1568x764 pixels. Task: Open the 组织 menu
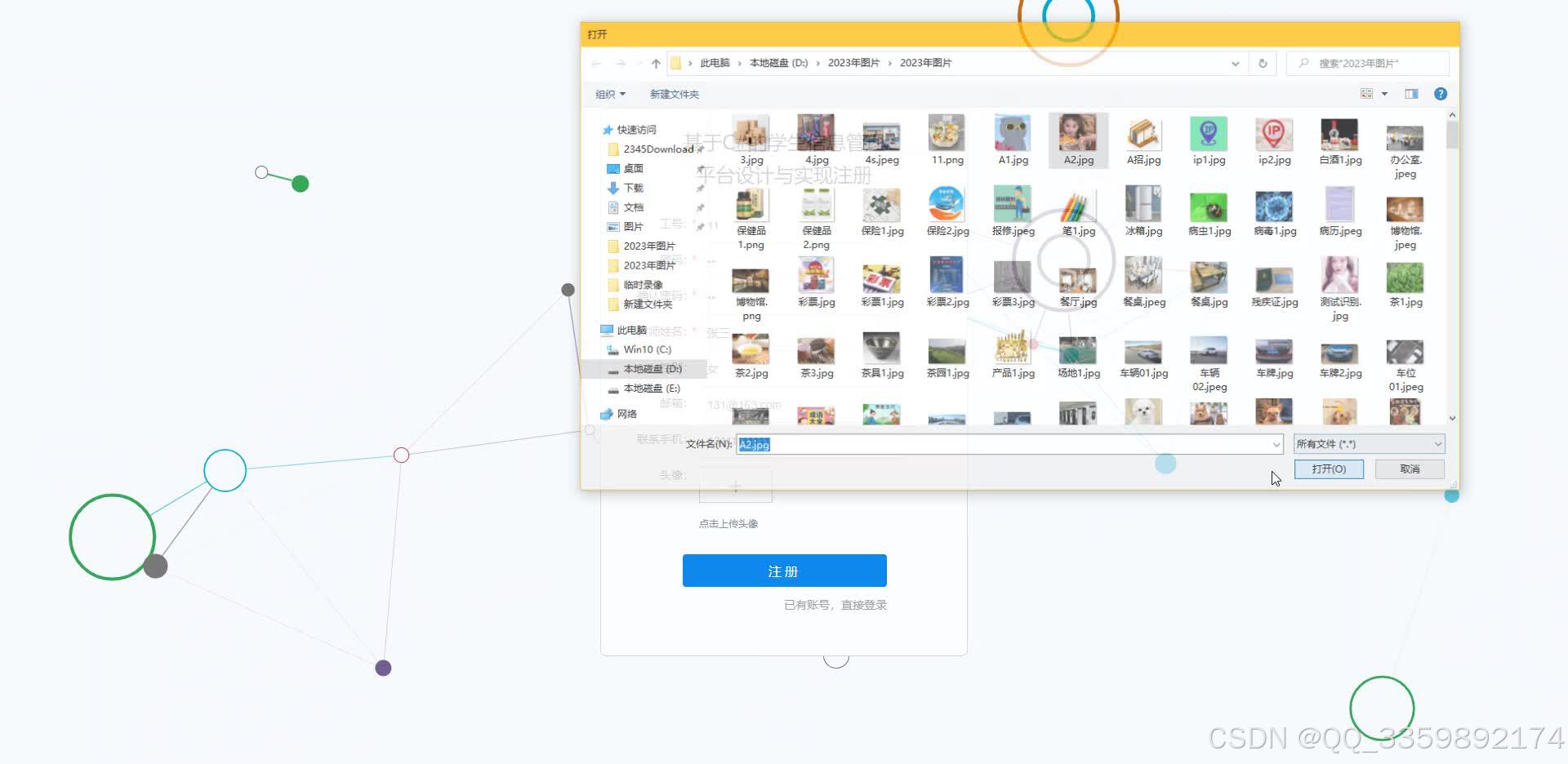tap(610, 94)
